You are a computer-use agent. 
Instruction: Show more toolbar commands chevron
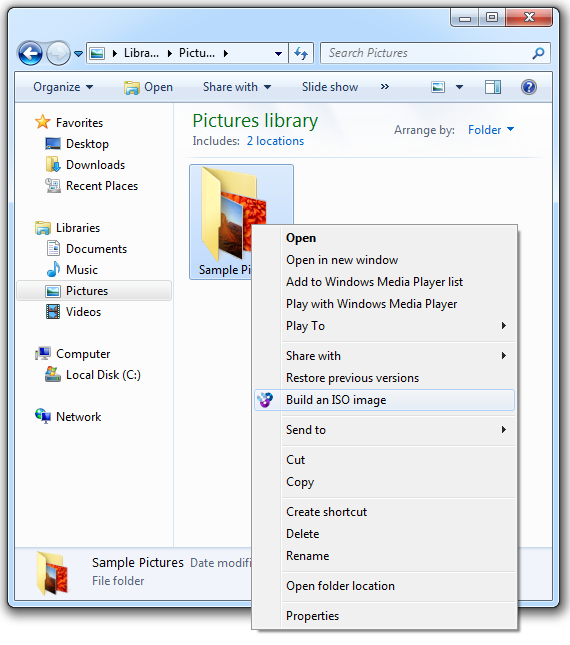pos(385,87)
